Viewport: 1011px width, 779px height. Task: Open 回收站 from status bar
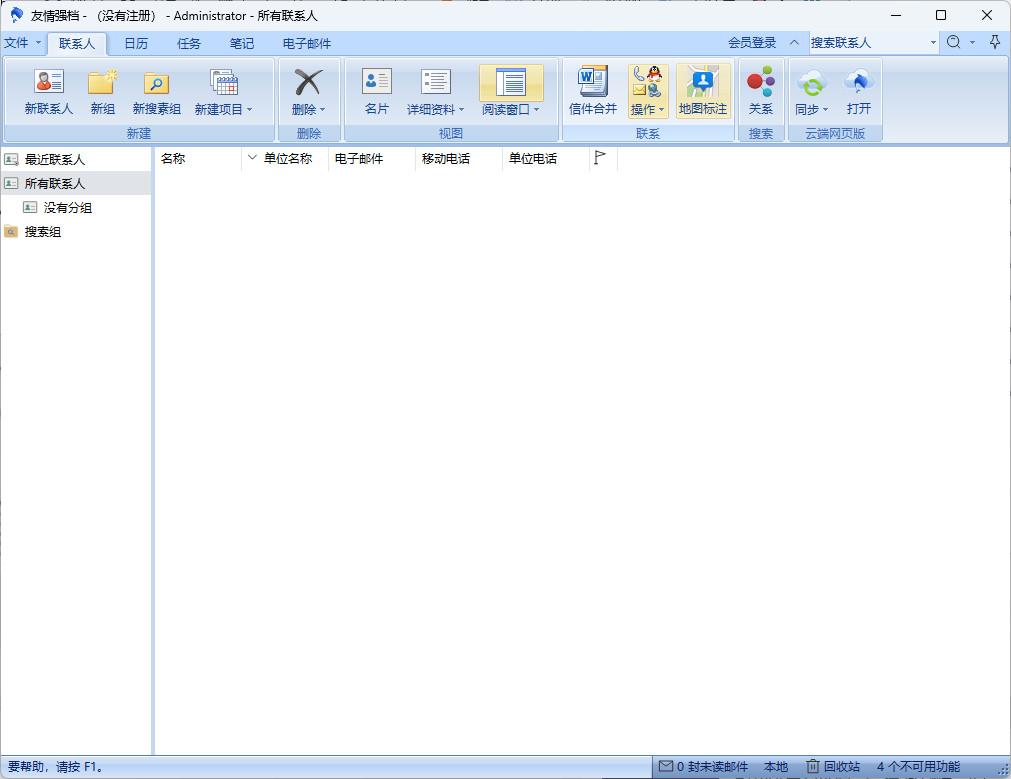pyautogui.click(x=833, y=767)
